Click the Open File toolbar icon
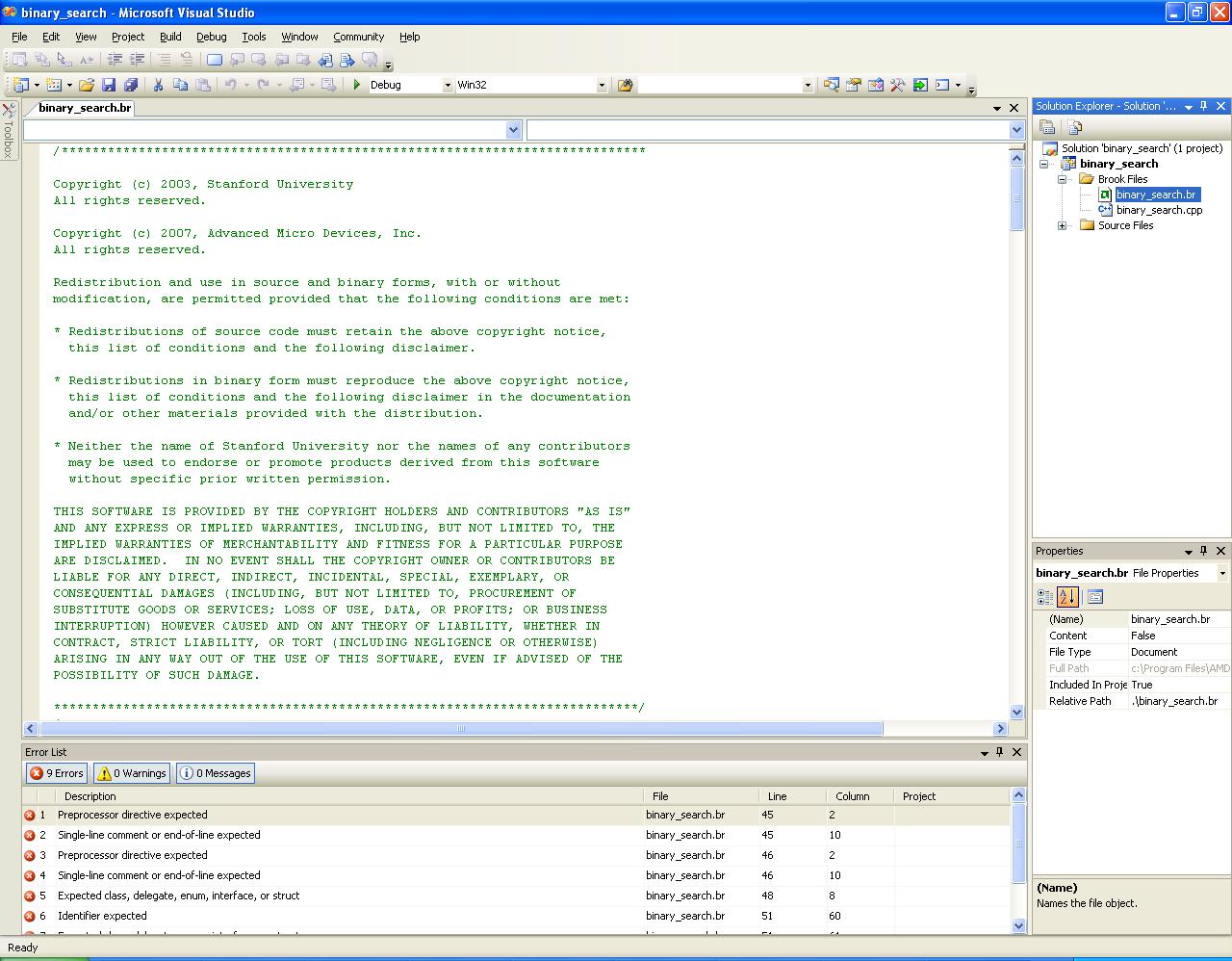This screenshot has width=1232, height=961. [x=87, y=85]
